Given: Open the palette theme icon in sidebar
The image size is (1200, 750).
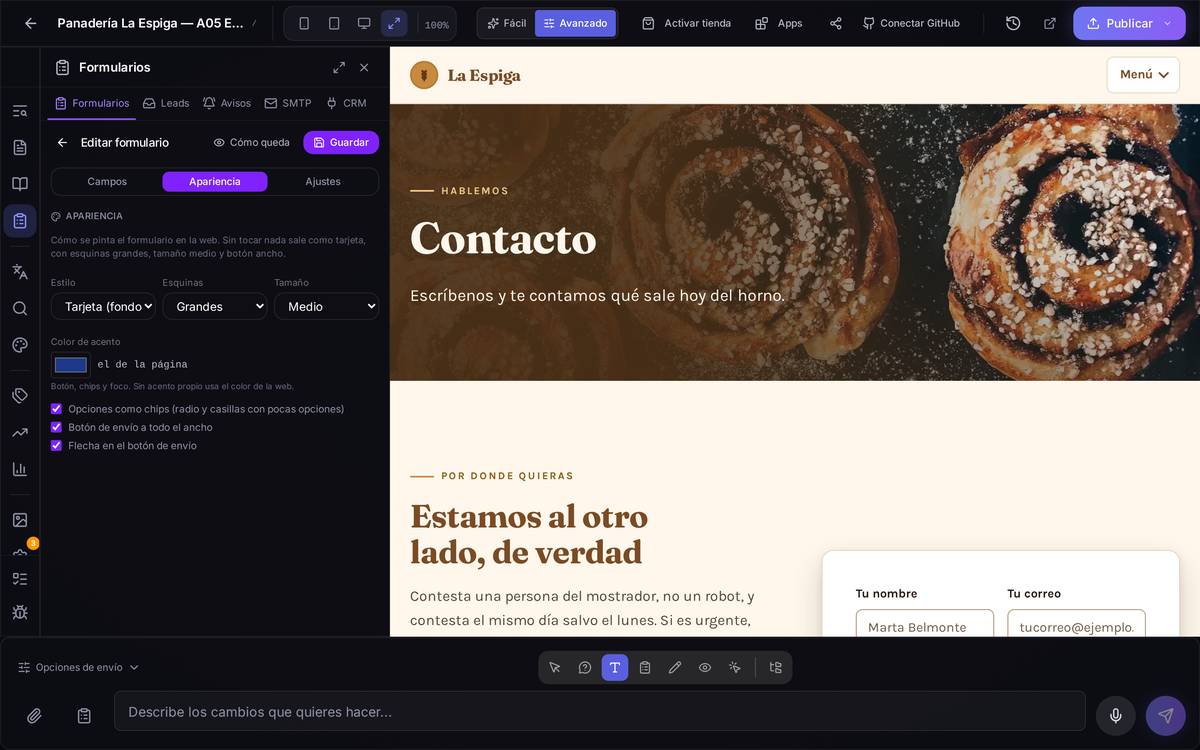Looking at the screenshot, I should click(x=20, y=345).
